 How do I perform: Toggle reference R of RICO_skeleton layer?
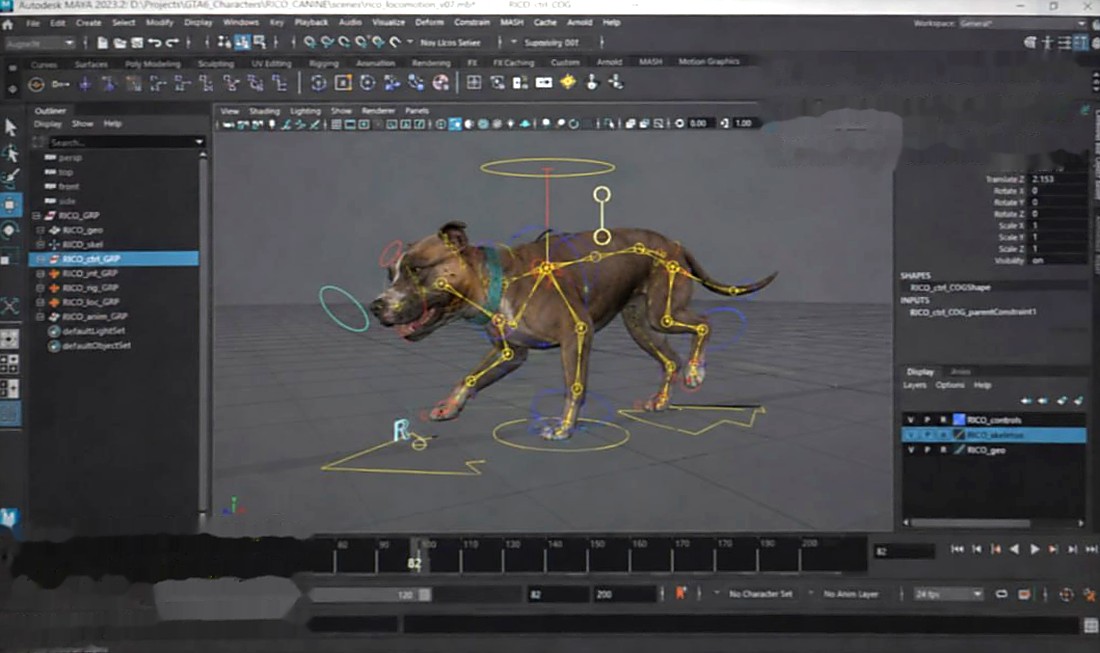944,435
